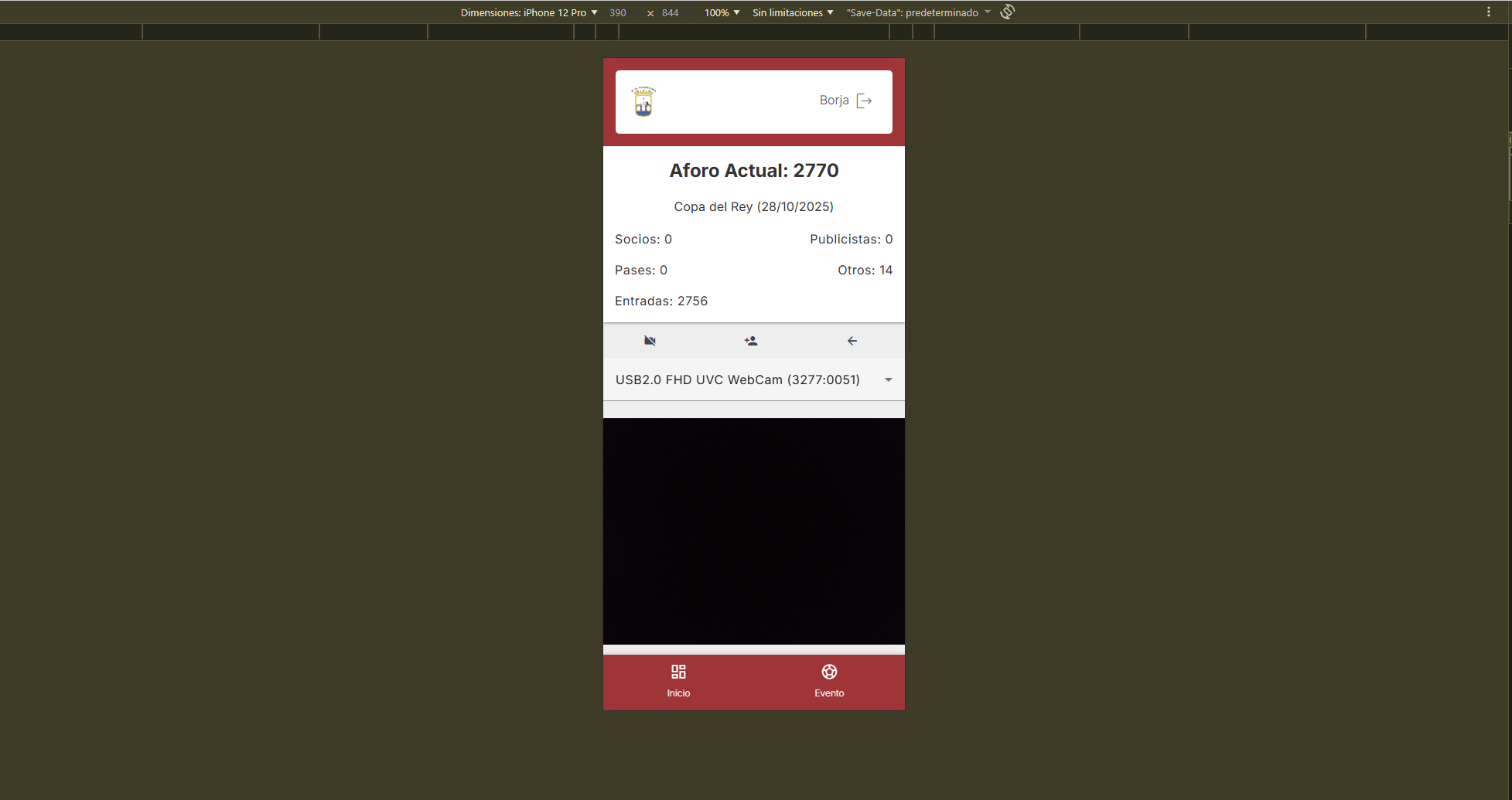This screenshot has width=1512, height=800.
Task: Click the Entradas: 2756 counter
Action: 661,301
